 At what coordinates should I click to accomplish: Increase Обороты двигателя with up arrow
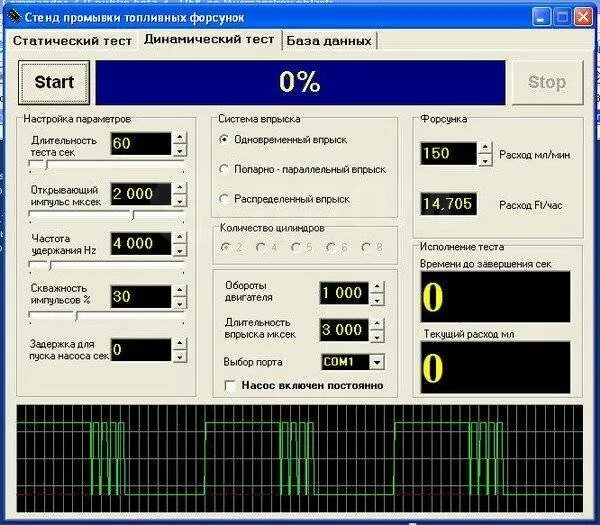point(377,288)
